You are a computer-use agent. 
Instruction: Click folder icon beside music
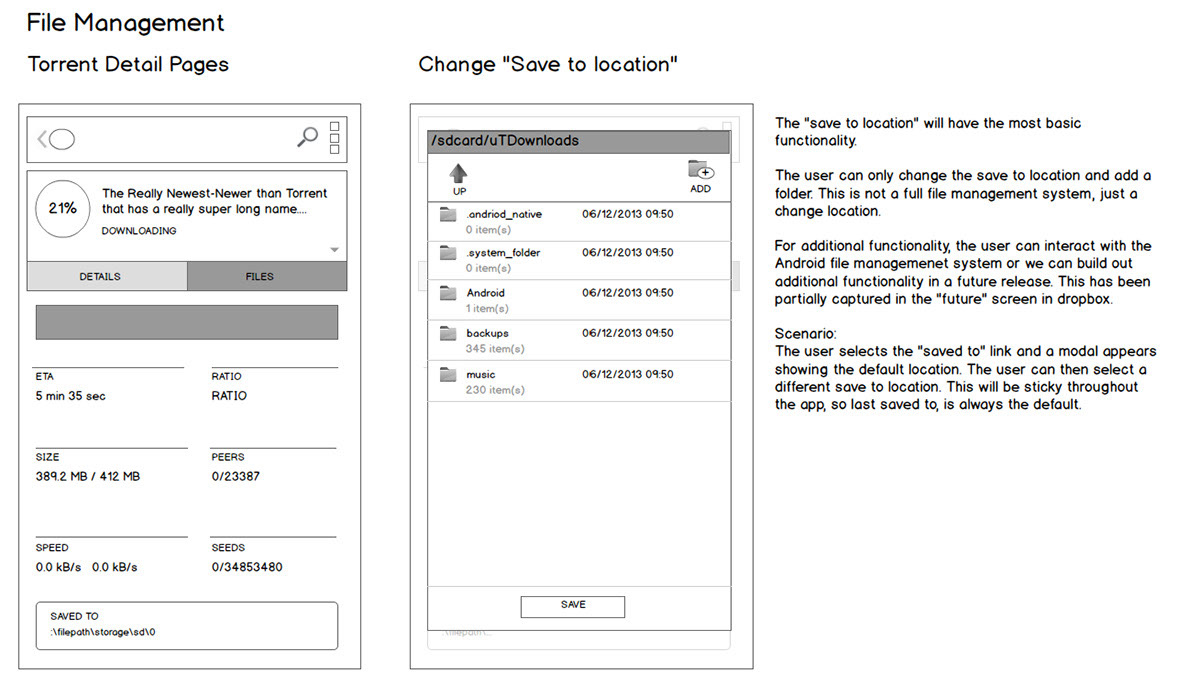(447, 374)
